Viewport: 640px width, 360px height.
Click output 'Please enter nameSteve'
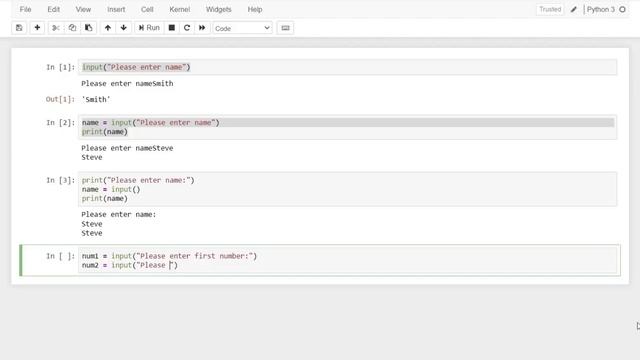tap(127, 148)
